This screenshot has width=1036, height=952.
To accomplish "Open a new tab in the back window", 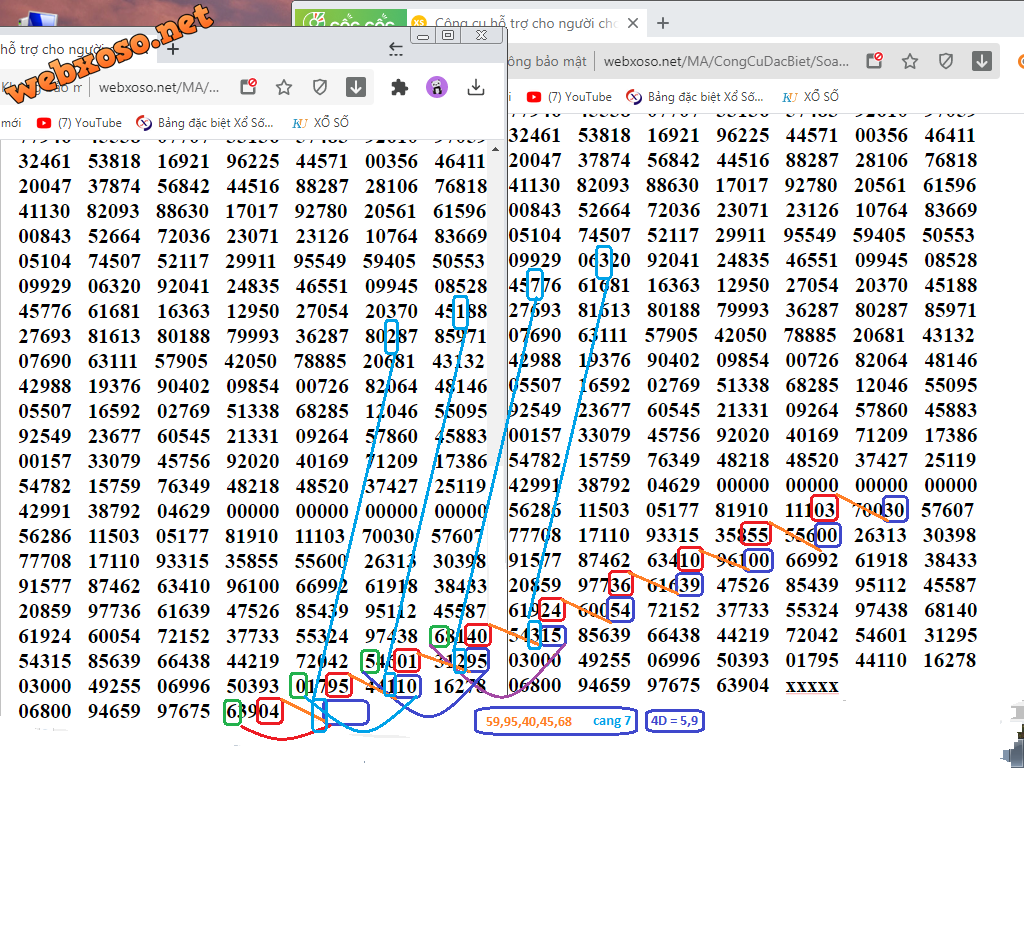I will pyautogui.click(x=662, y=23).
